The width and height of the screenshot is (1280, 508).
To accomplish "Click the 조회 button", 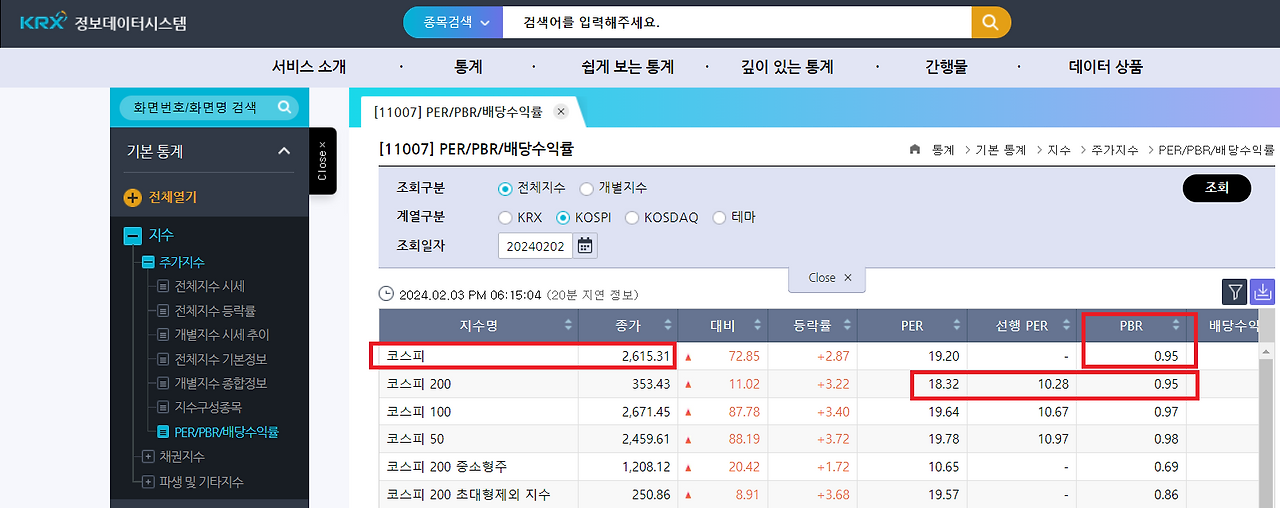I will tap(1217, 188).
